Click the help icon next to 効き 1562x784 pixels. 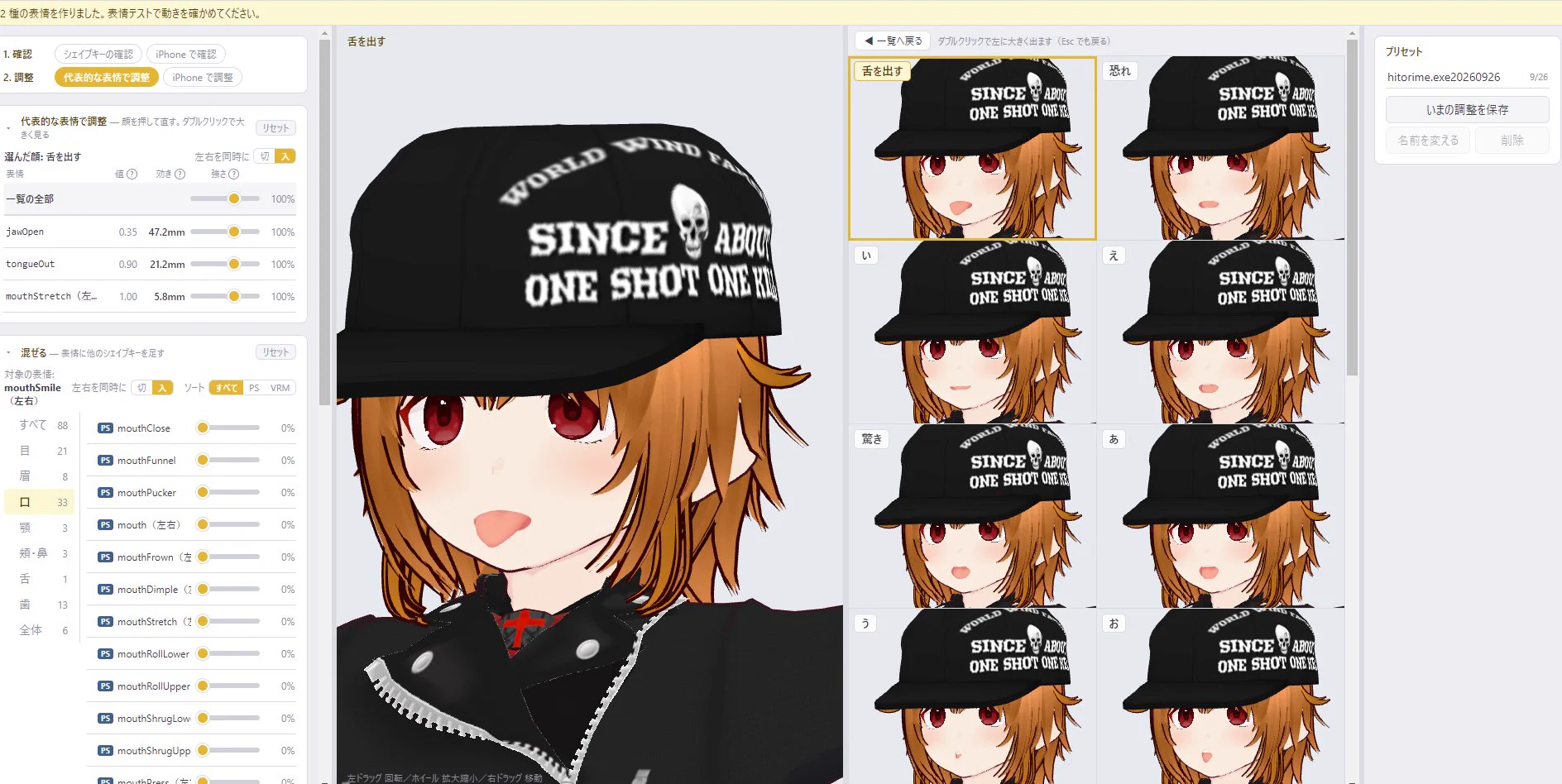(x=180, y=174)
